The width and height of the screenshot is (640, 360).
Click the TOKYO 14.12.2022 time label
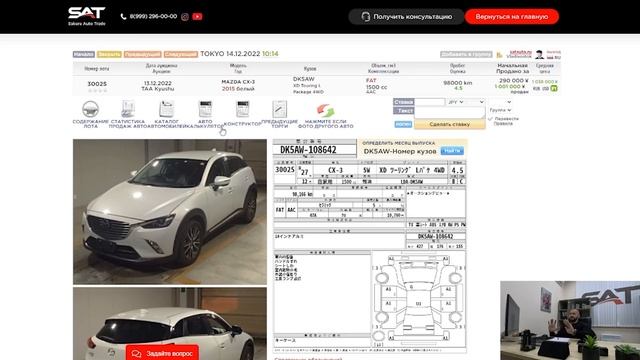240,54
